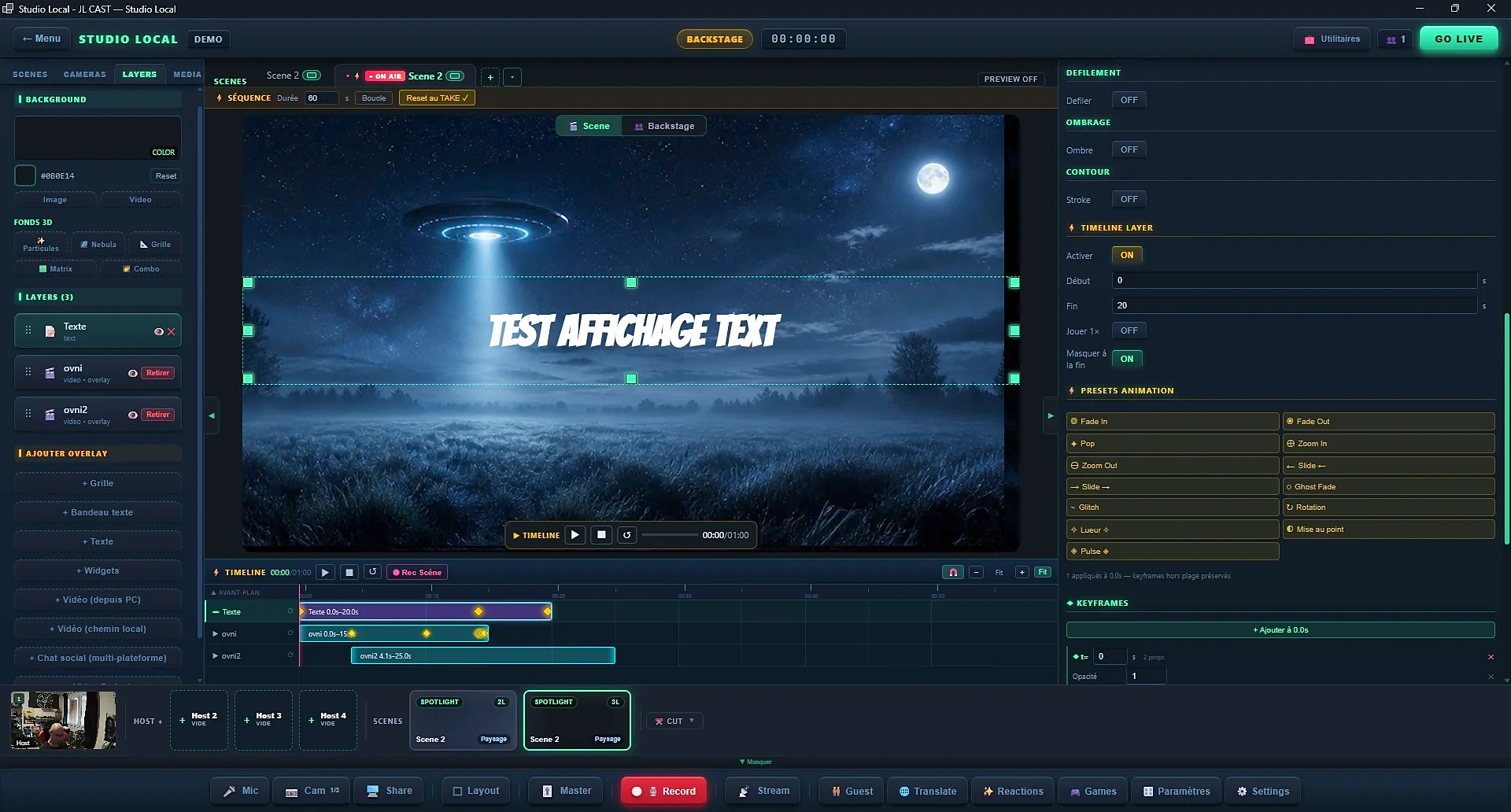The image size is (1511, 812).
Task: Open the Games panel
Action: tap(1093, 791)
